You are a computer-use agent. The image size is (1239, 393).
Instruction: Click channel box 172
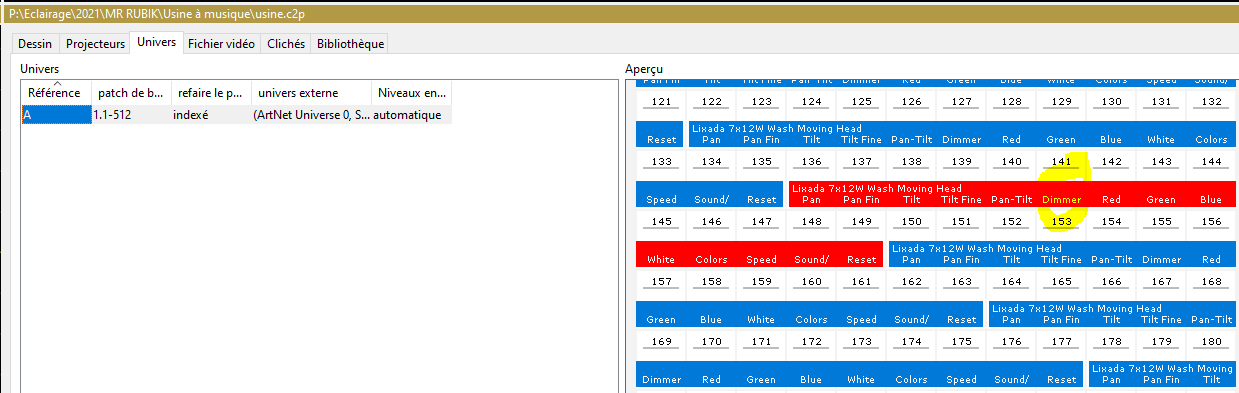point(811,341)
